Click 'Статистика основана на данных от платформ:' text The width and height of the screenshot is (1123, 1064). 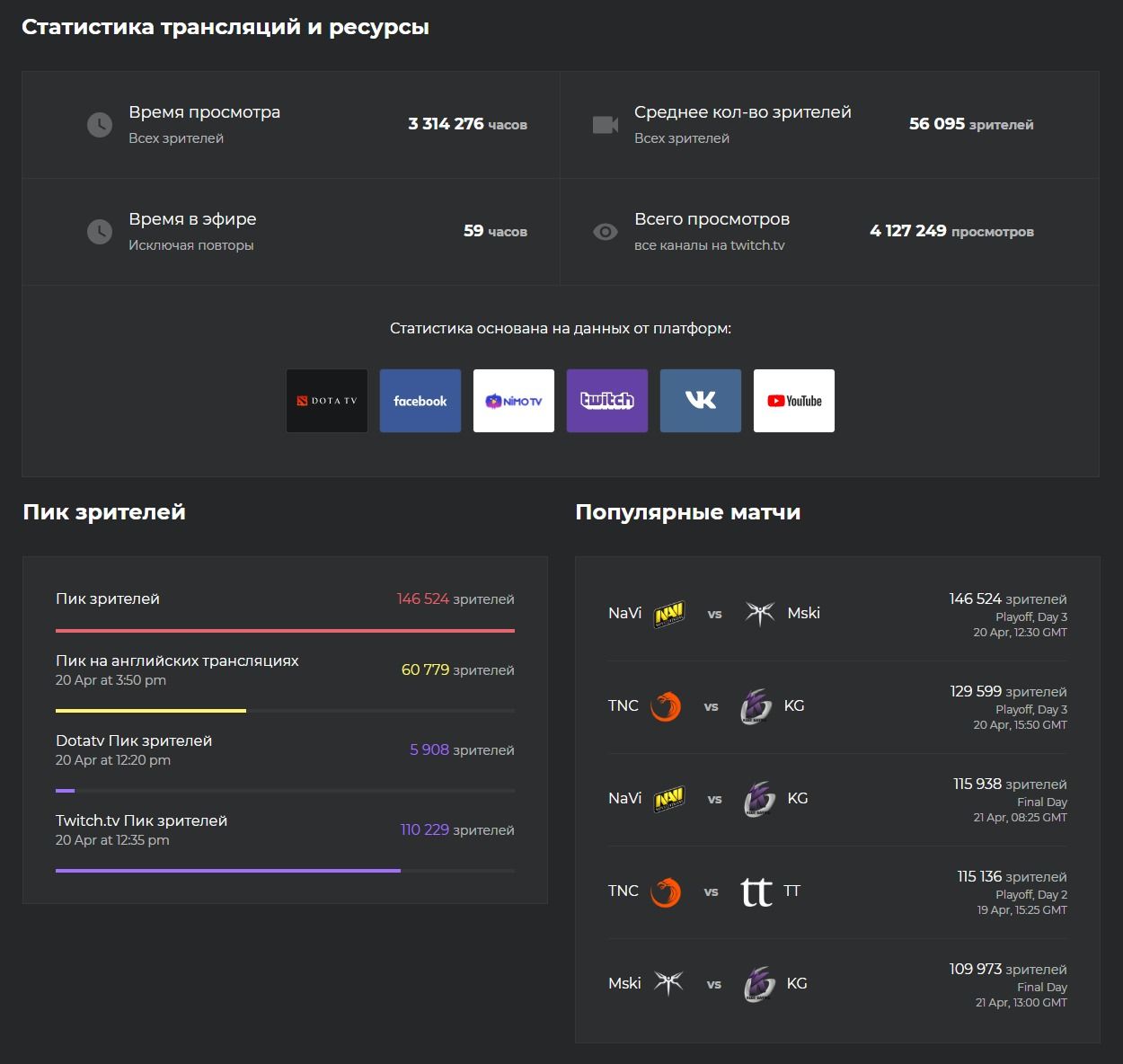[x=561, y=329]
